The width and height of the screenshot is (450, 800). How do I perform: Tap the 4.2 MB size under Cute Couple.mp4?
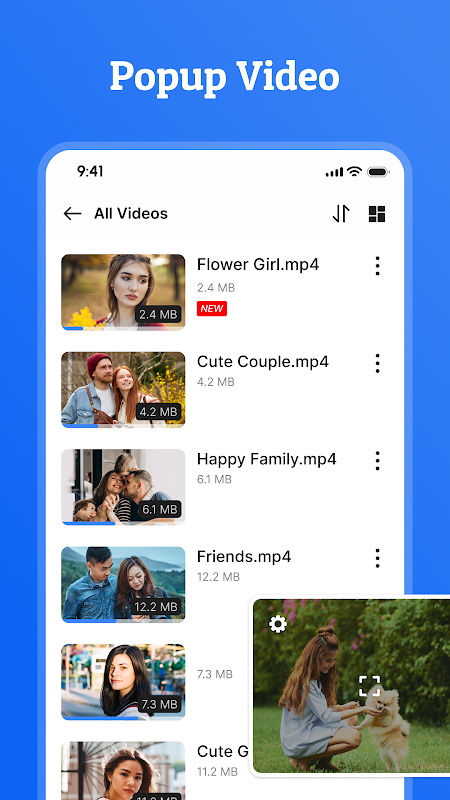216,382
